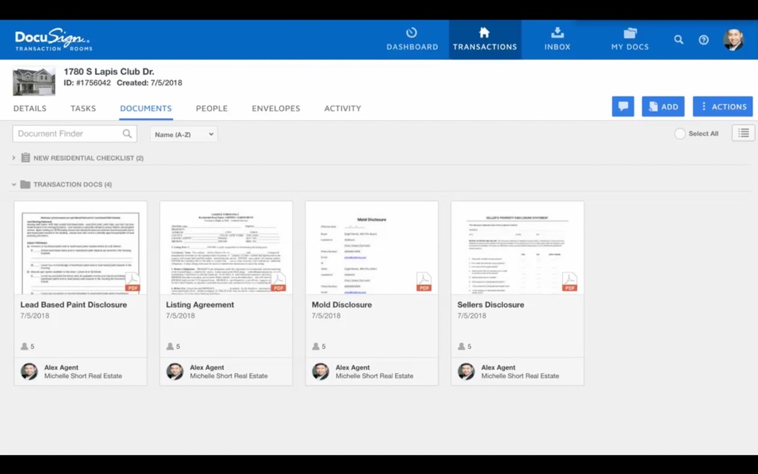Click the search magnifier in header
Image resolution: width=758 pixels, height=474 pixels.
(679, 40)
